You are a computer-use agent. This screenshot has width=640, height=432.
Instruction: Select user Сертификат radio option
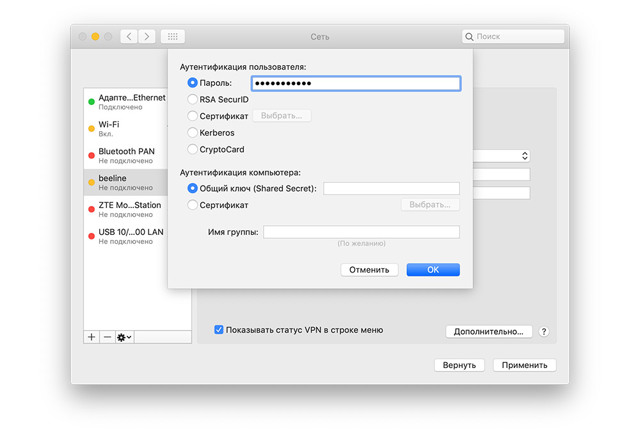coord(192,116)
